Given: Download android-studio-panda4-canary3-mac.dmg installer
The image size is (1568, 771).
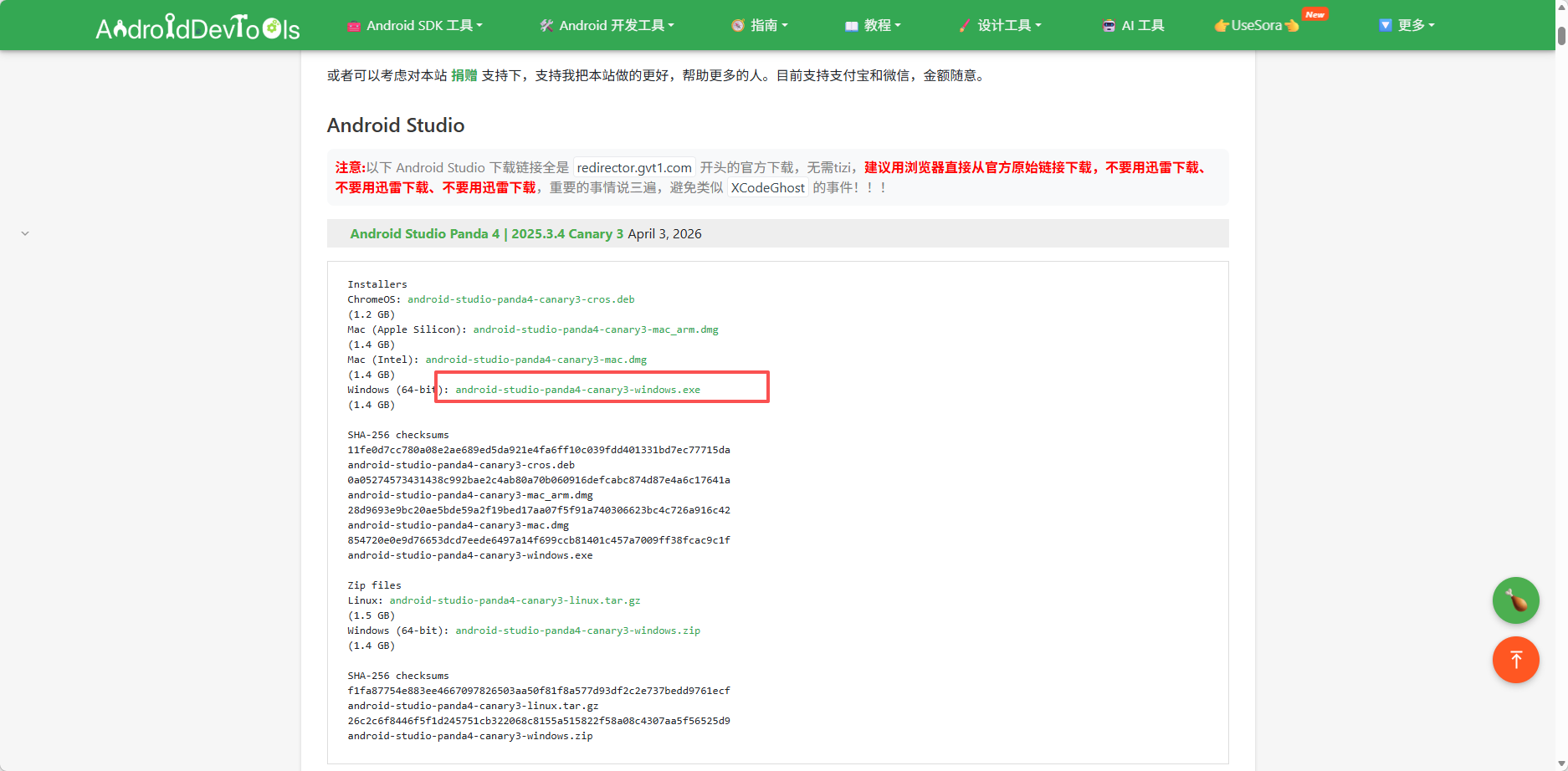Looking at the screenshot, I should [x=536, y=360].
